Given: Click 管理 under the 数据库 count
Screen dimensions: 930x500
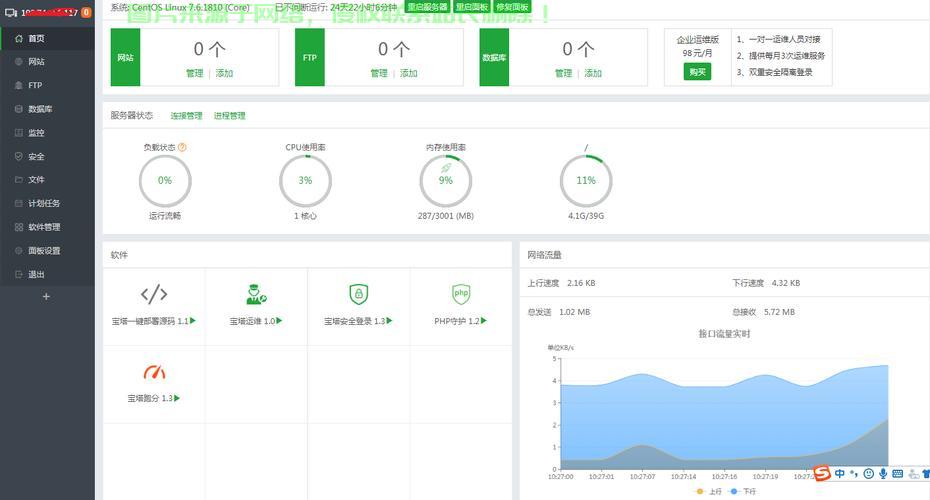Looking at the screenshot, I should click(x=563, y=73).
